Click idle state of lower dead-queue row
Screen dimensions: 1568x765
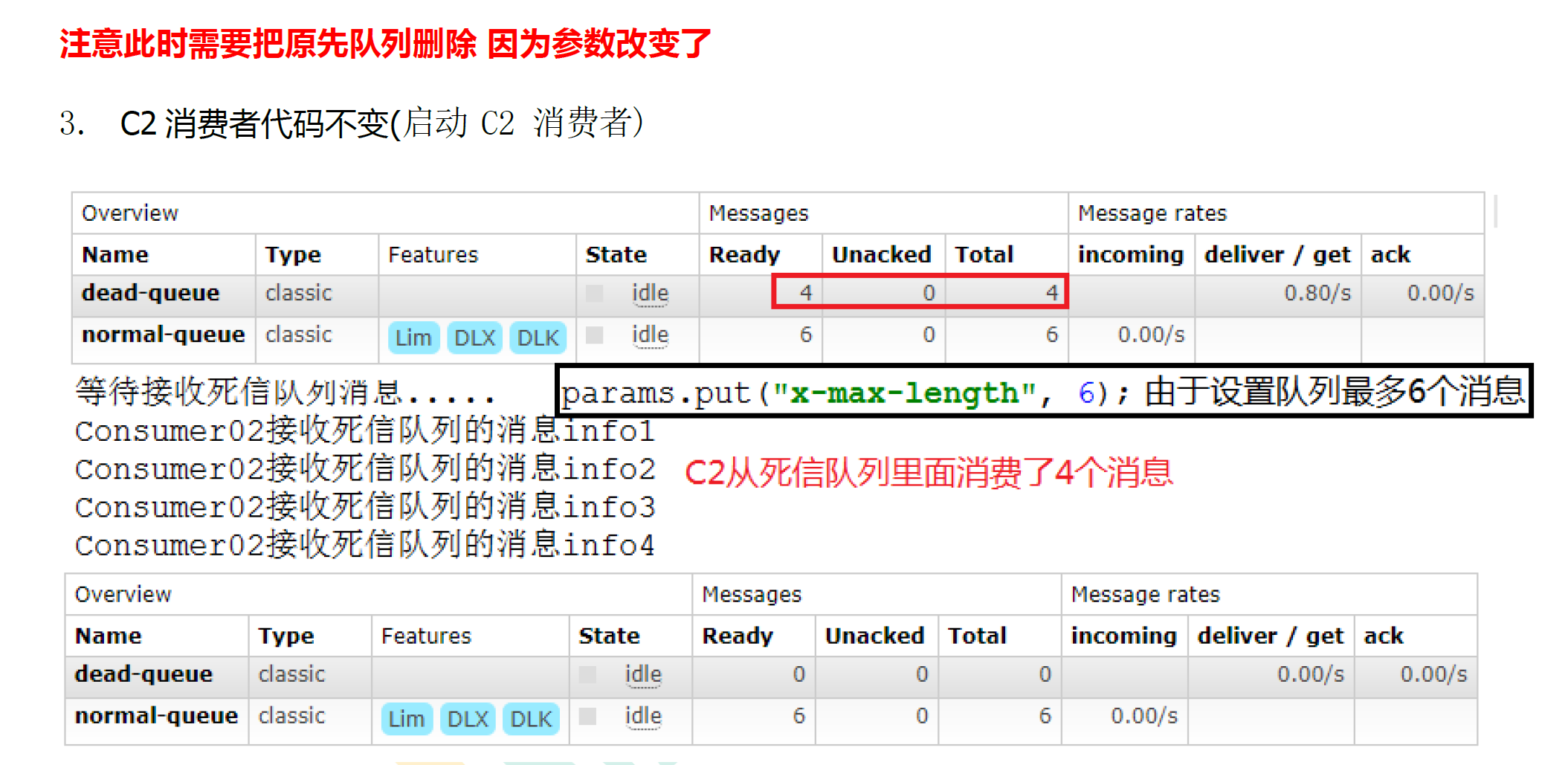(644, 674)
